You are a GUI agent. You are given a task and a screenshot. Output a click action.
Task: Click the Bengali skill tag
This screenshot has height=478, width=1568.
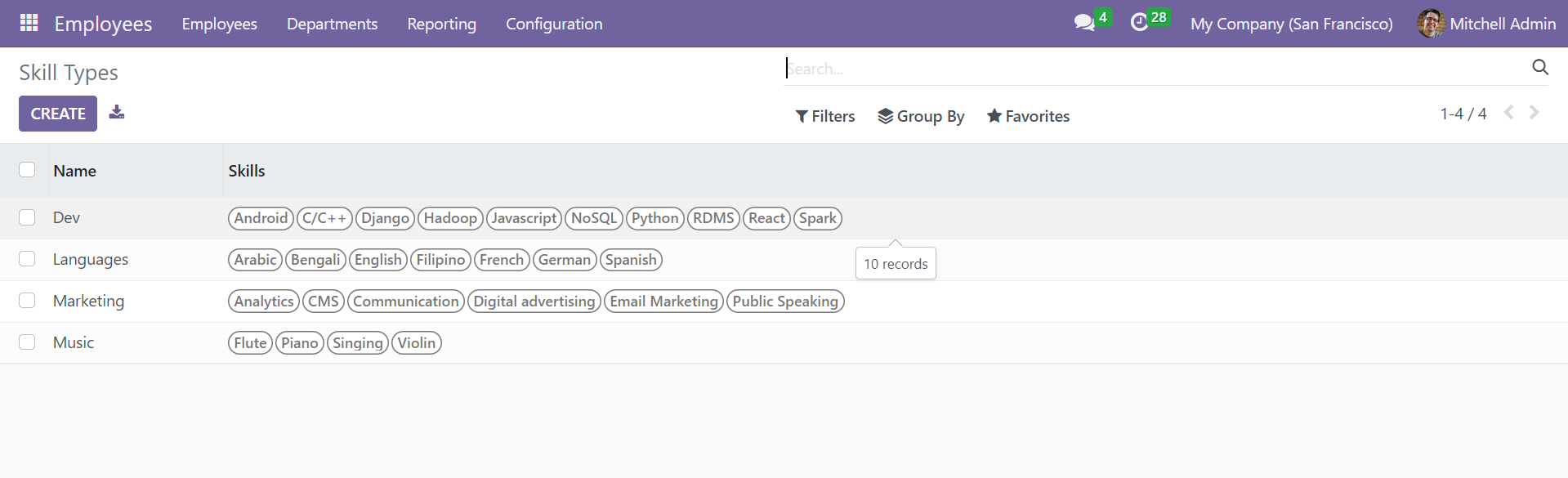(315, 260)
